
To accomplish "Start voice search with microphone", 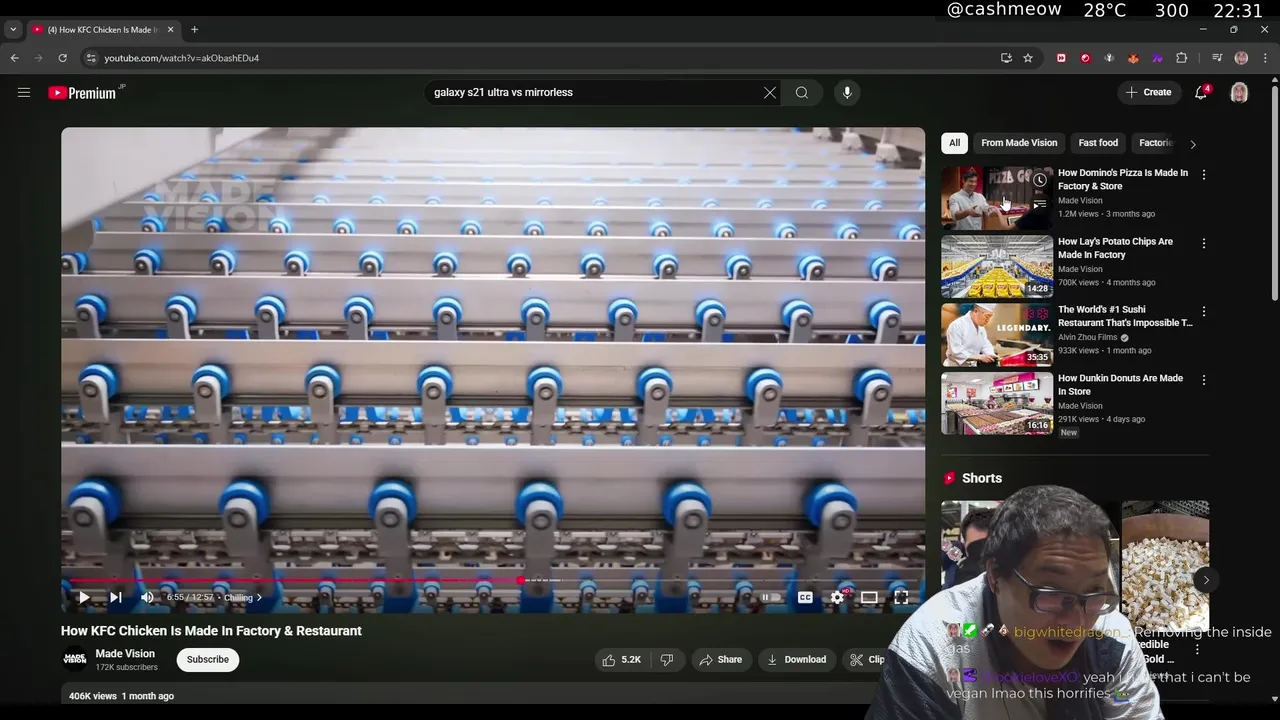I will point(847,92).
